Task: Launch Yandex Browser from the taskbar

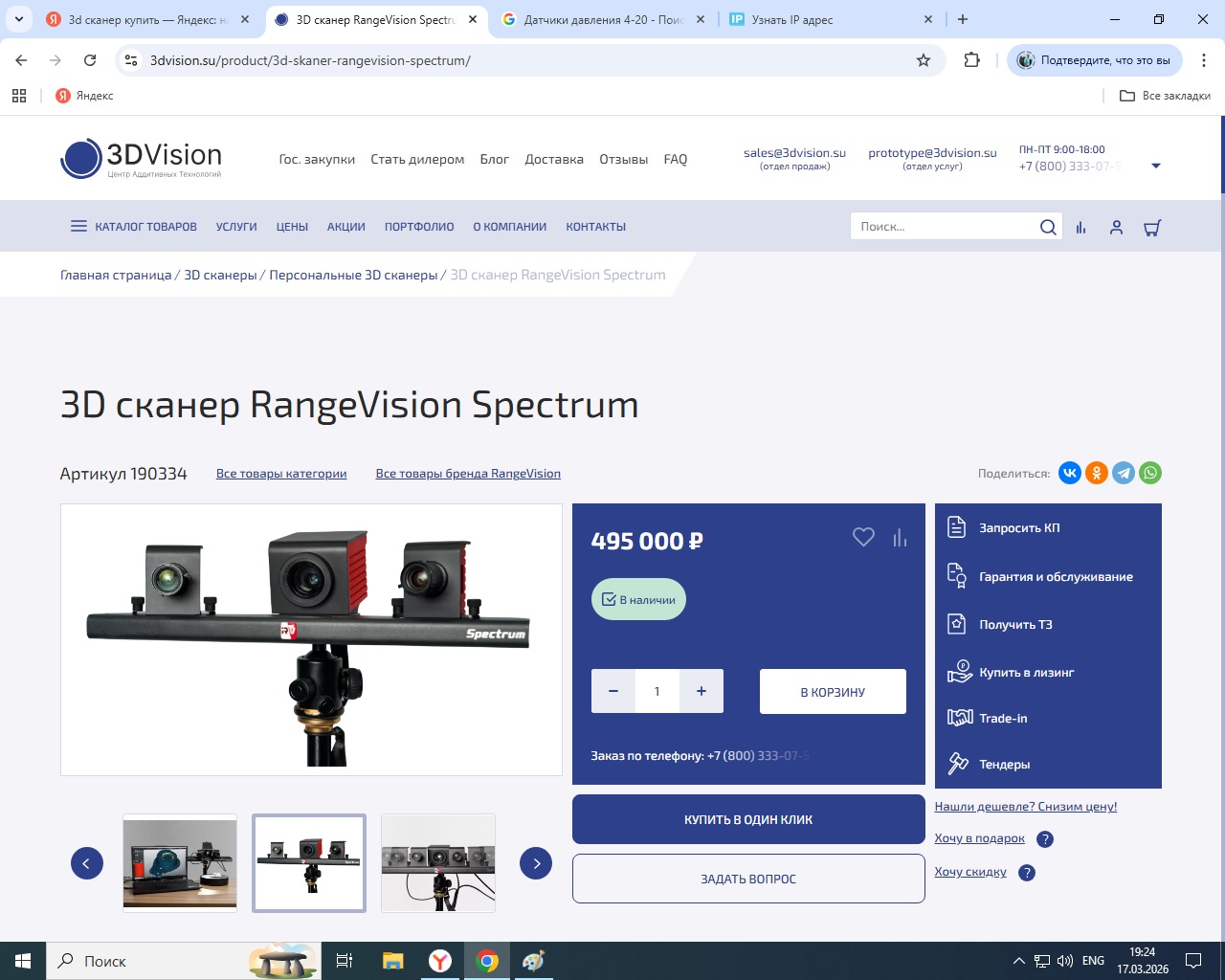Action: point(440,961)
